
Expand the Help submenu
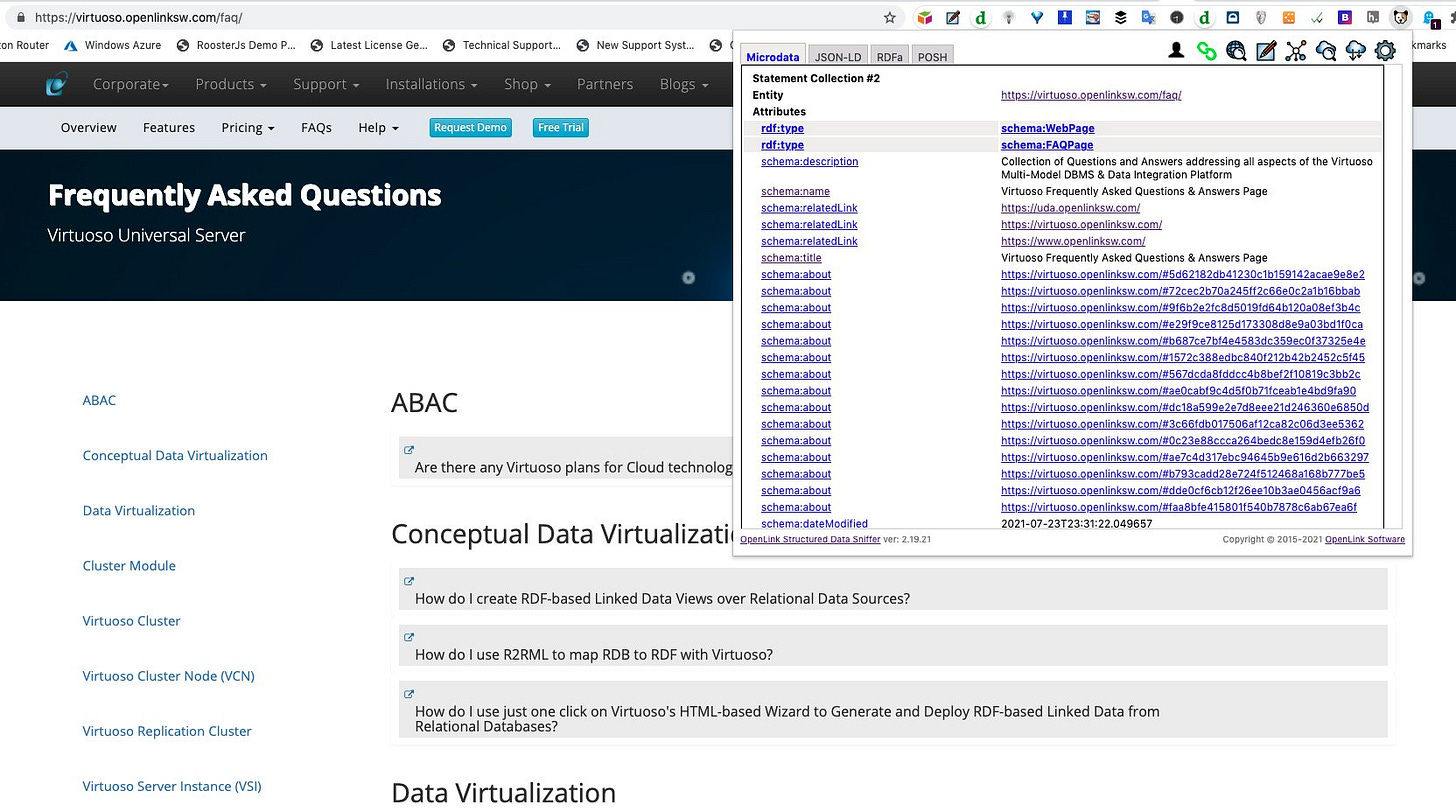pos(378,127)
